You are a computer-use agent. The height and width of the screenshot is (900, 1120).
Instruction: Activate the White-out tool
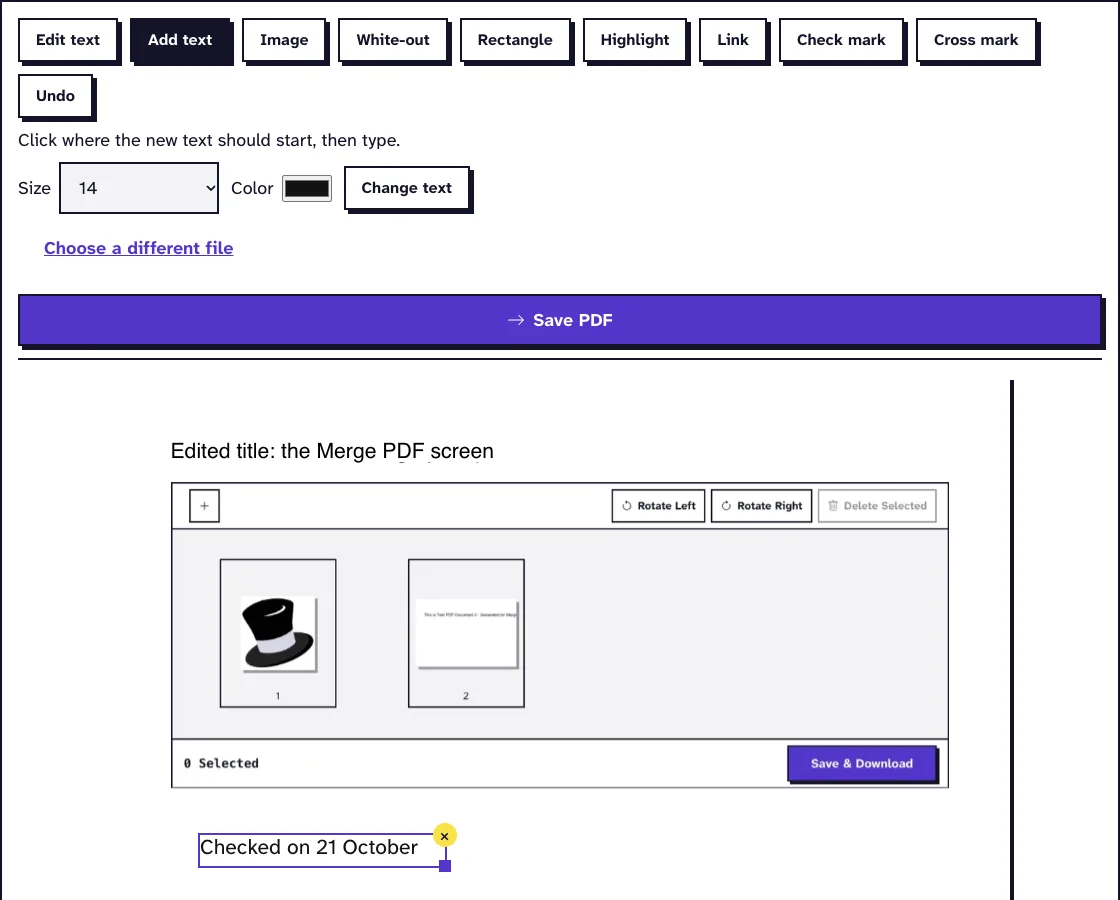[393, 40]
